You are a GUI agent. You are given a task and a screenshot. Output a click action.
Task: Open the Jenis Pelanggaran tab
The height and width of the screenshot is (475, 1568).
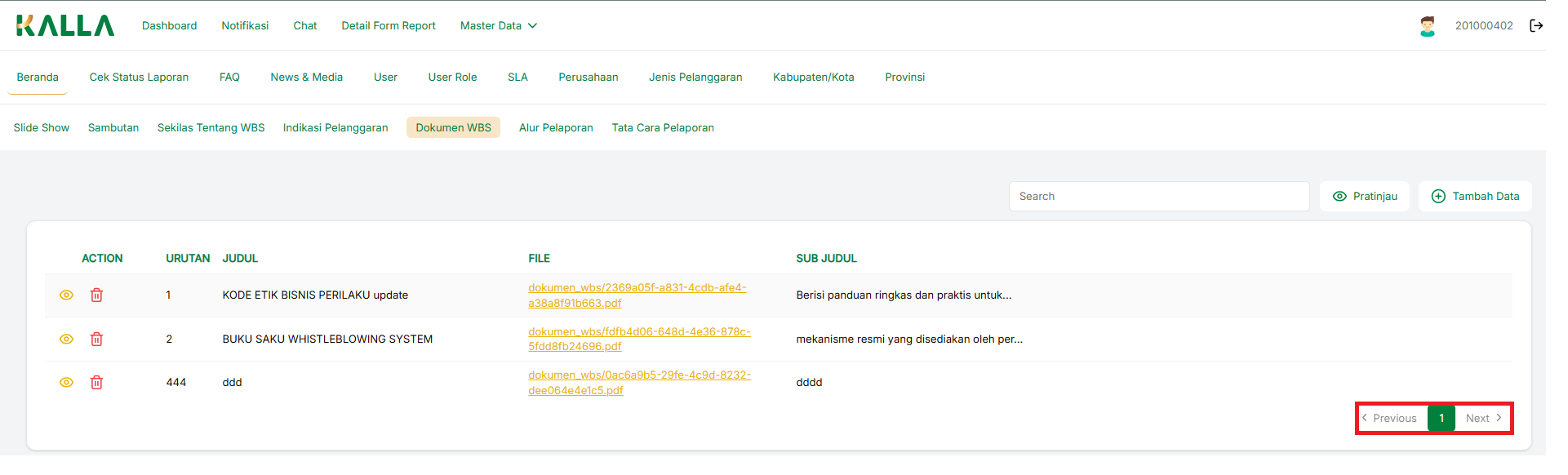695,77
